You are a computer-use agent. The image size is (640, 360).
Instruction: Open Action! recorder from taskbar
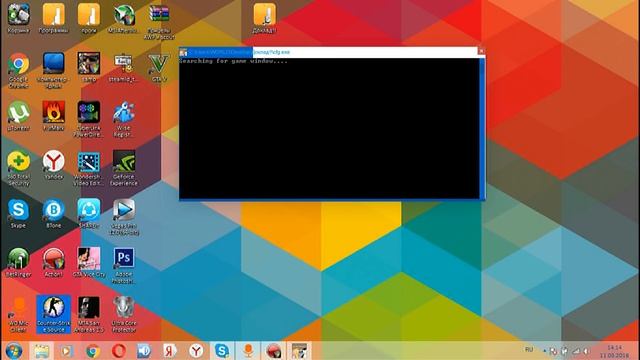(x=273, y=351)
